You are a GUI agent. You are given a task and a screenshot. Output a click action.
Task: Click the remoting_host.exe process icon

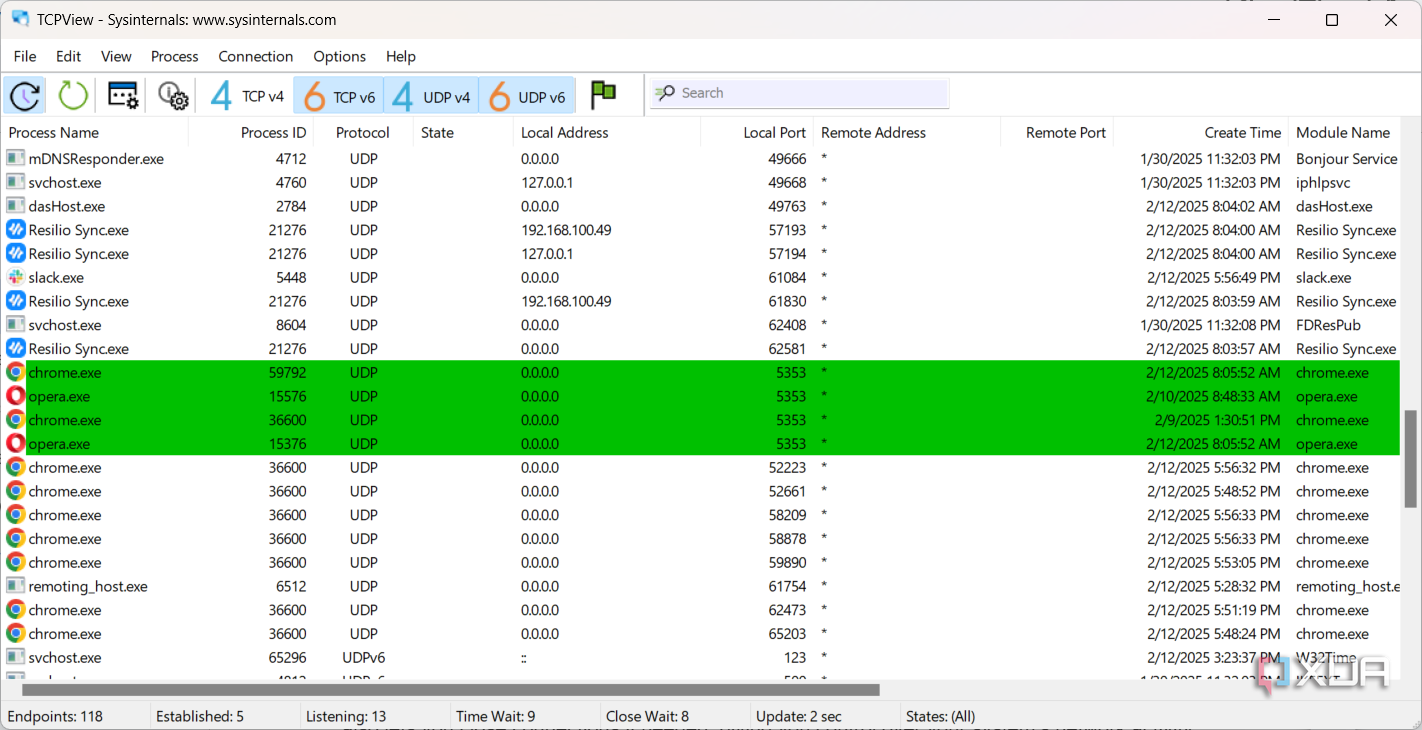click(15, 587)
